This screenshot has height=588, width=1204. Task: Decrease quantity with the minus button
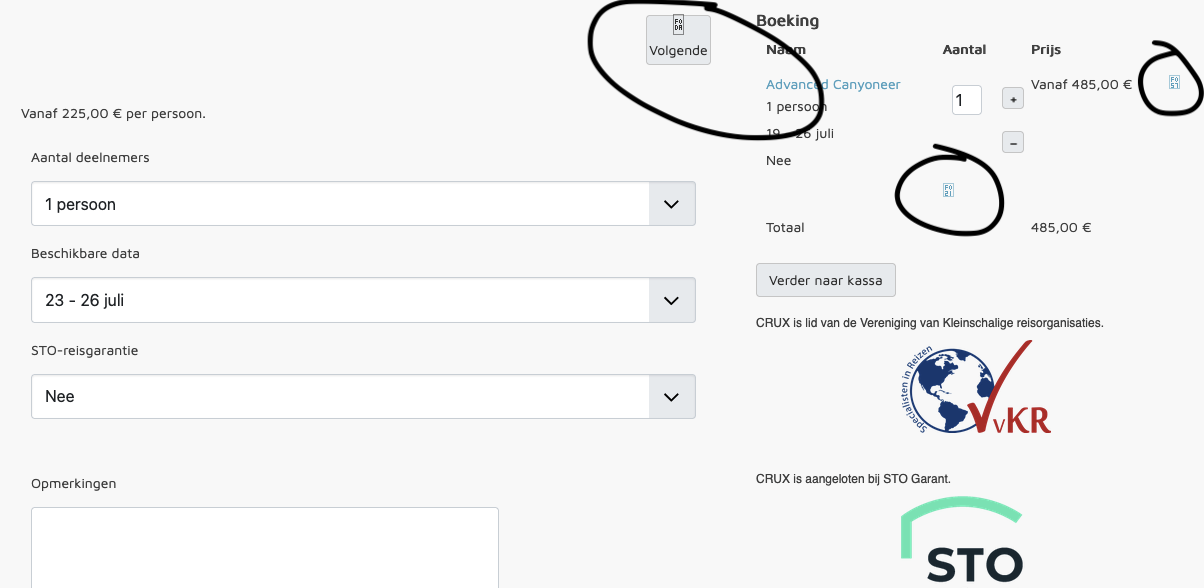[x=1013, y=143]
